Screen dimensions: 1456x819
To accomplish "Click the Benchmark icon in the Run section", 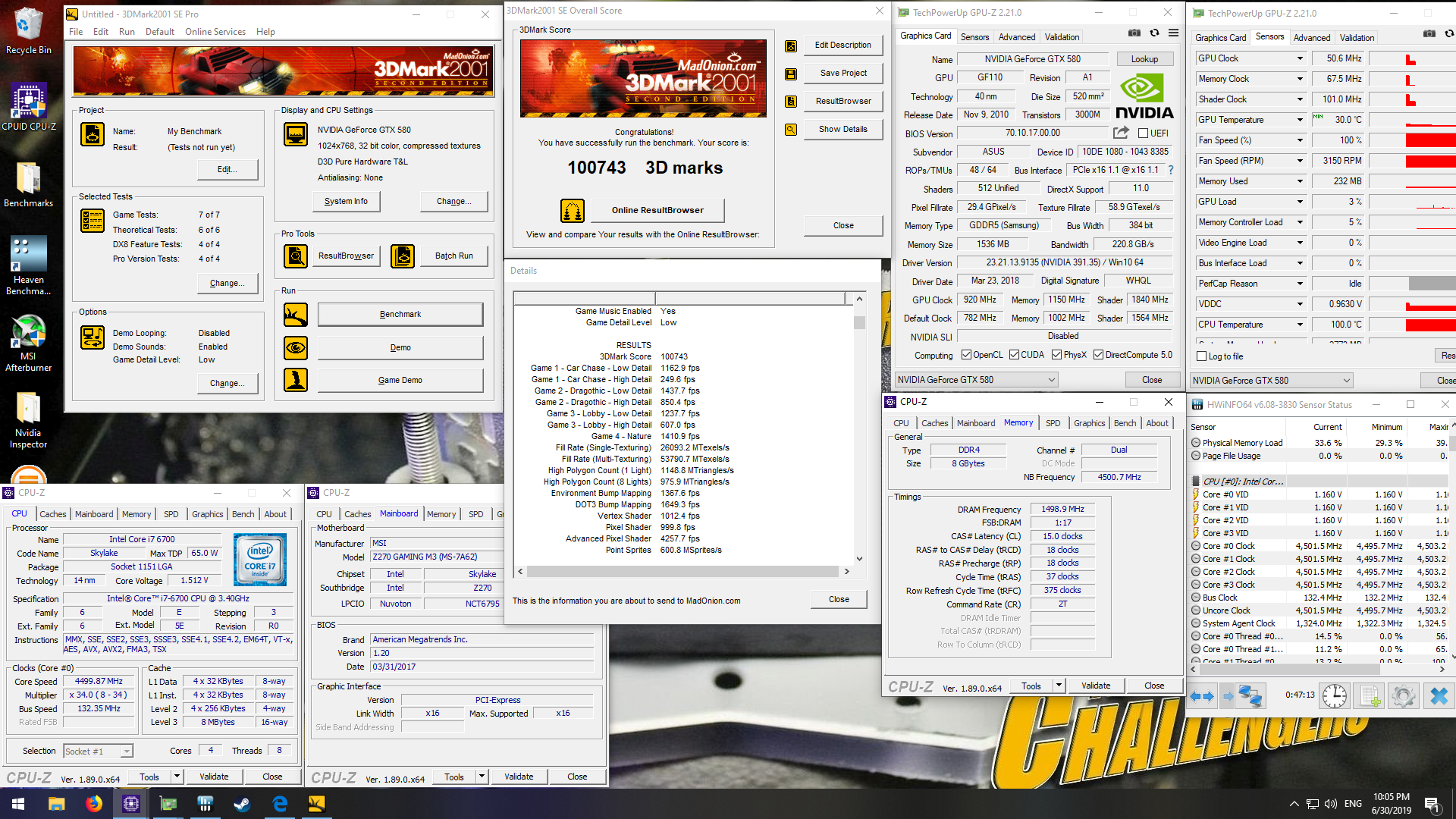I will pyautogui.click(x=295, y=315).
